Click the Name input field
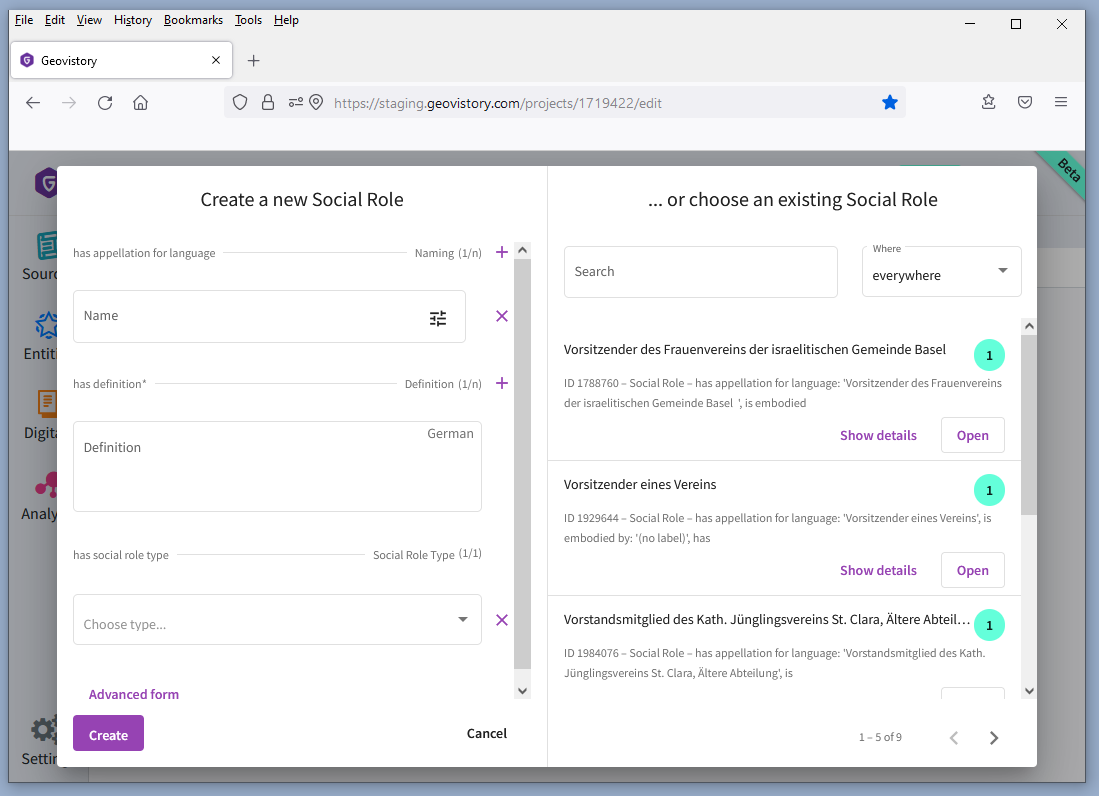The height and width of the screenshot is (796, 1099). pos(269,317)
